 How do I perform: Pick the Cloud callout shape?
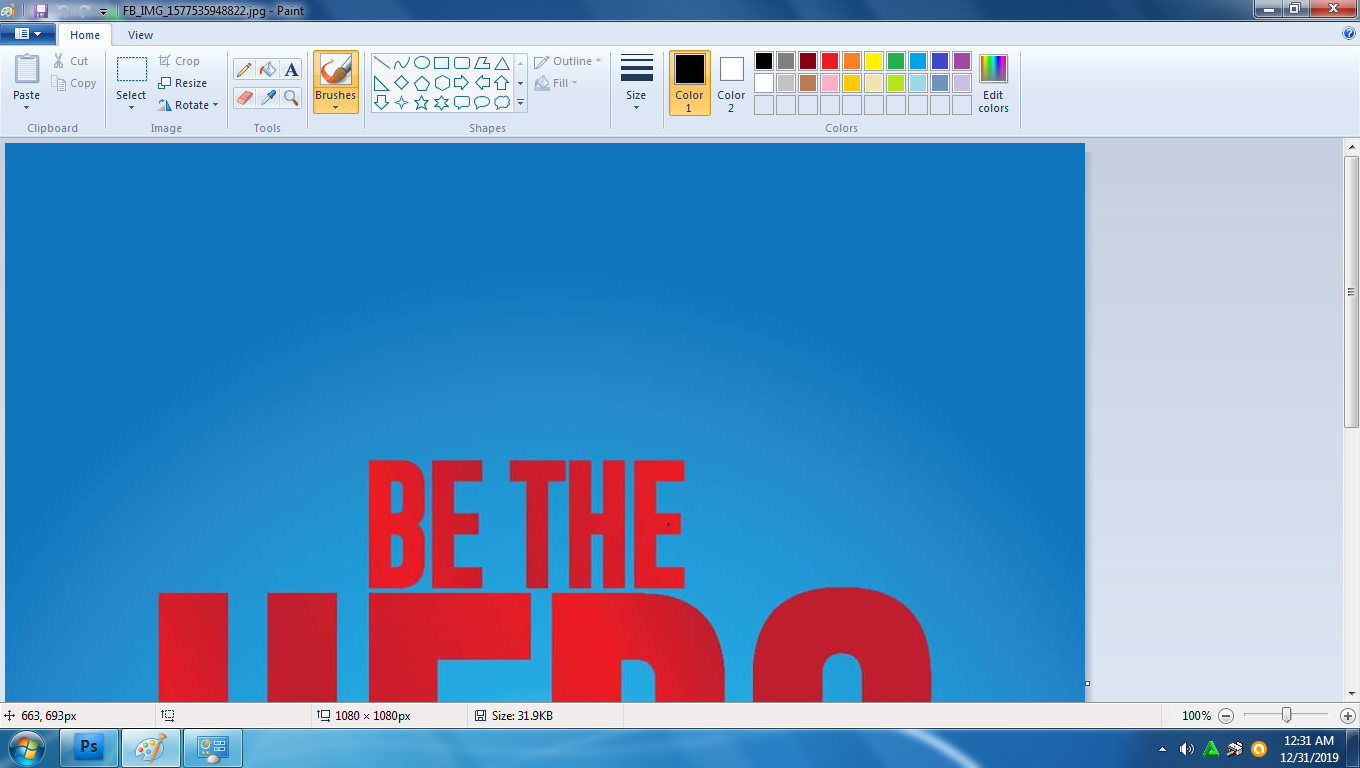pos(502,102)
